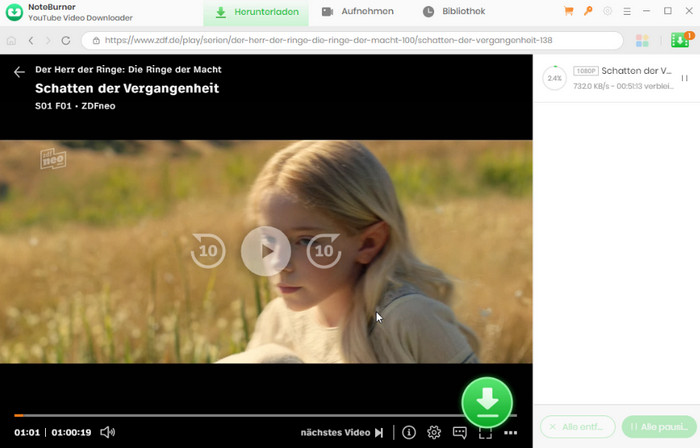Click Alle pausieren button

pos(659,427)
